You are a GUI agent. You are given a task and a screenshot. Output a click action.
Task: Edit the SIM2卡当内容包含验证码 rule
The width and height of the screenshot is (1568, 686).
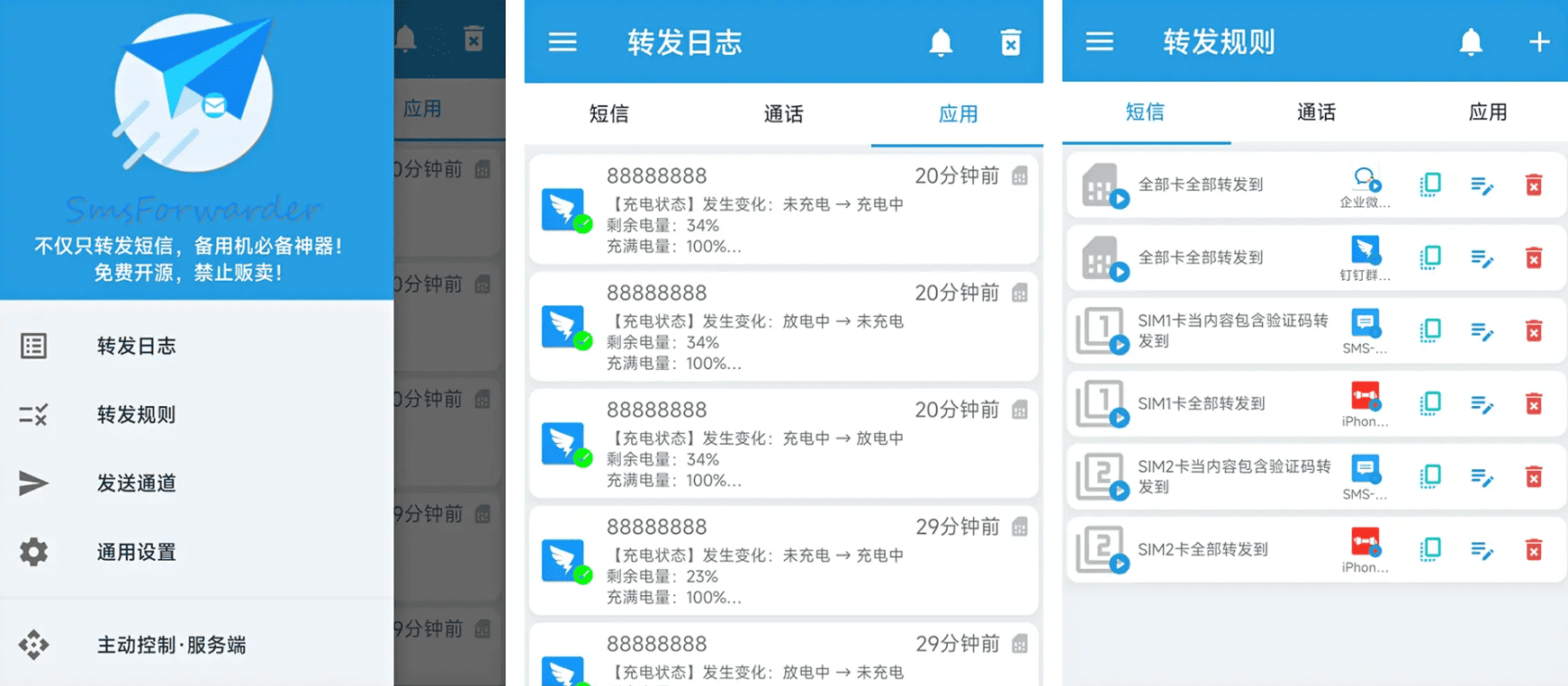pyautogui.click(x=1482, y=477)
